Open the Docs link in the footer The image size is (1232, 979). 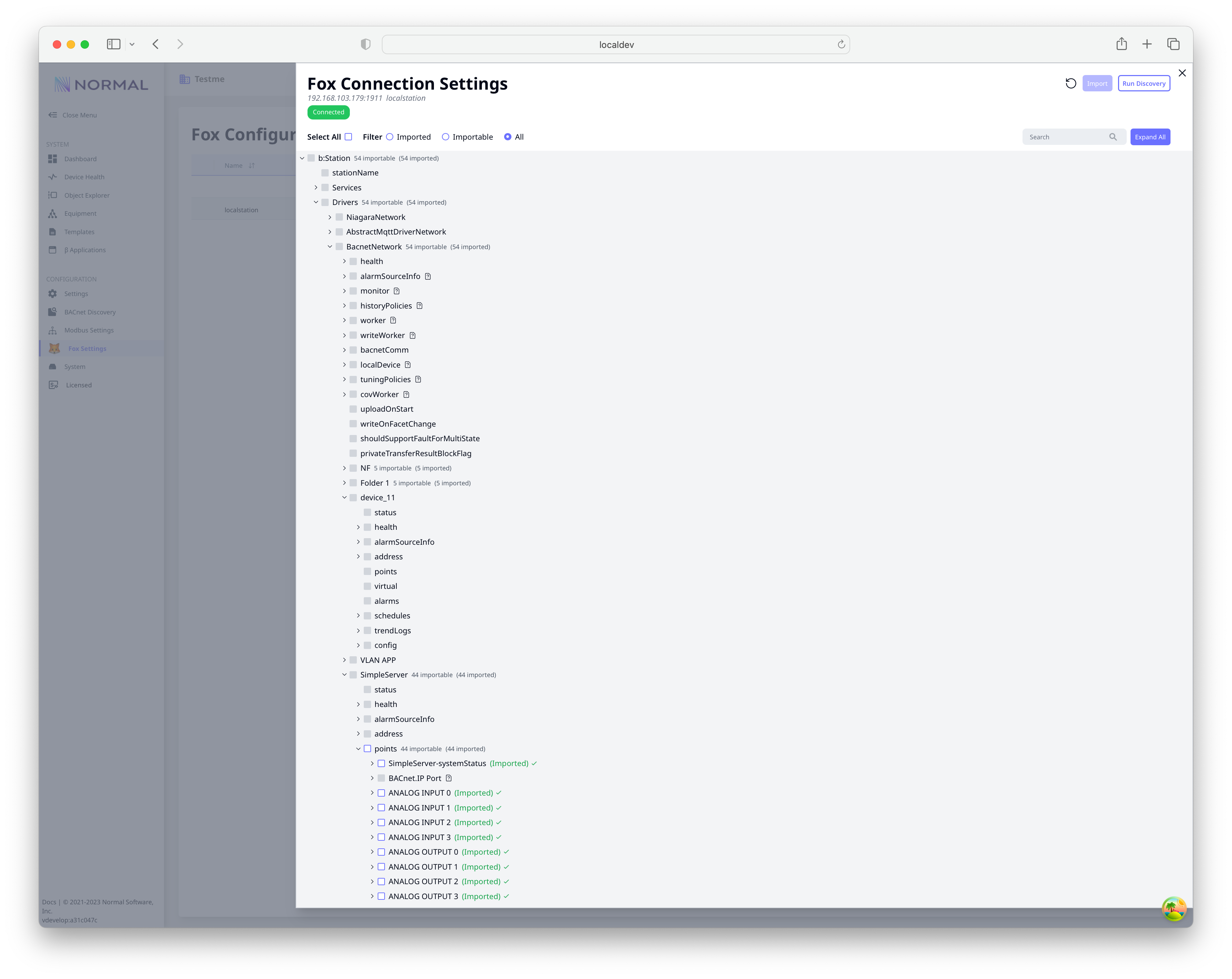[x=49, y=903]
